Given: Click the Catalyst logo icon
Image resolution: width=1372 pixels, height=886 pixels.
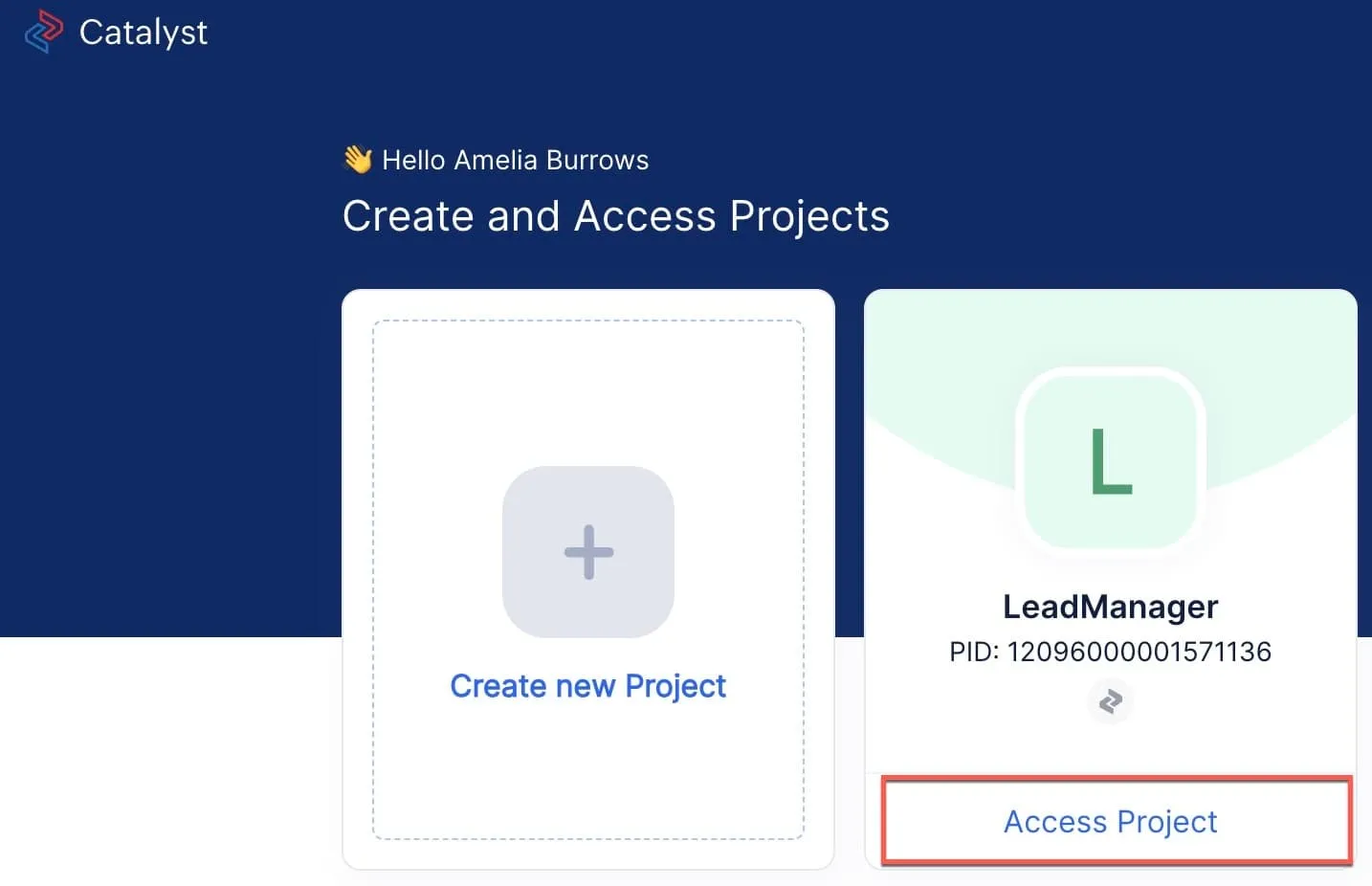Looking at the screenshot, I should (43, 32).
